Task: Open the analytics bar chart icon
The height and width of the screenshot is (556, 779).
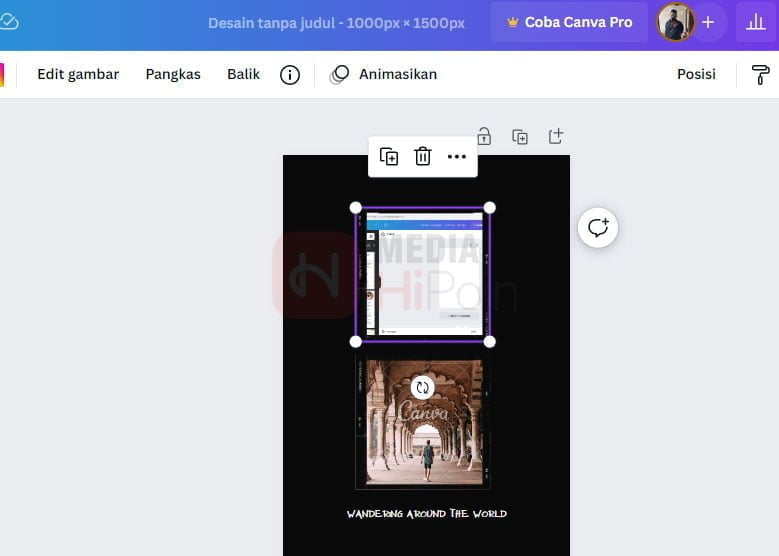Action: click(755, 22)
